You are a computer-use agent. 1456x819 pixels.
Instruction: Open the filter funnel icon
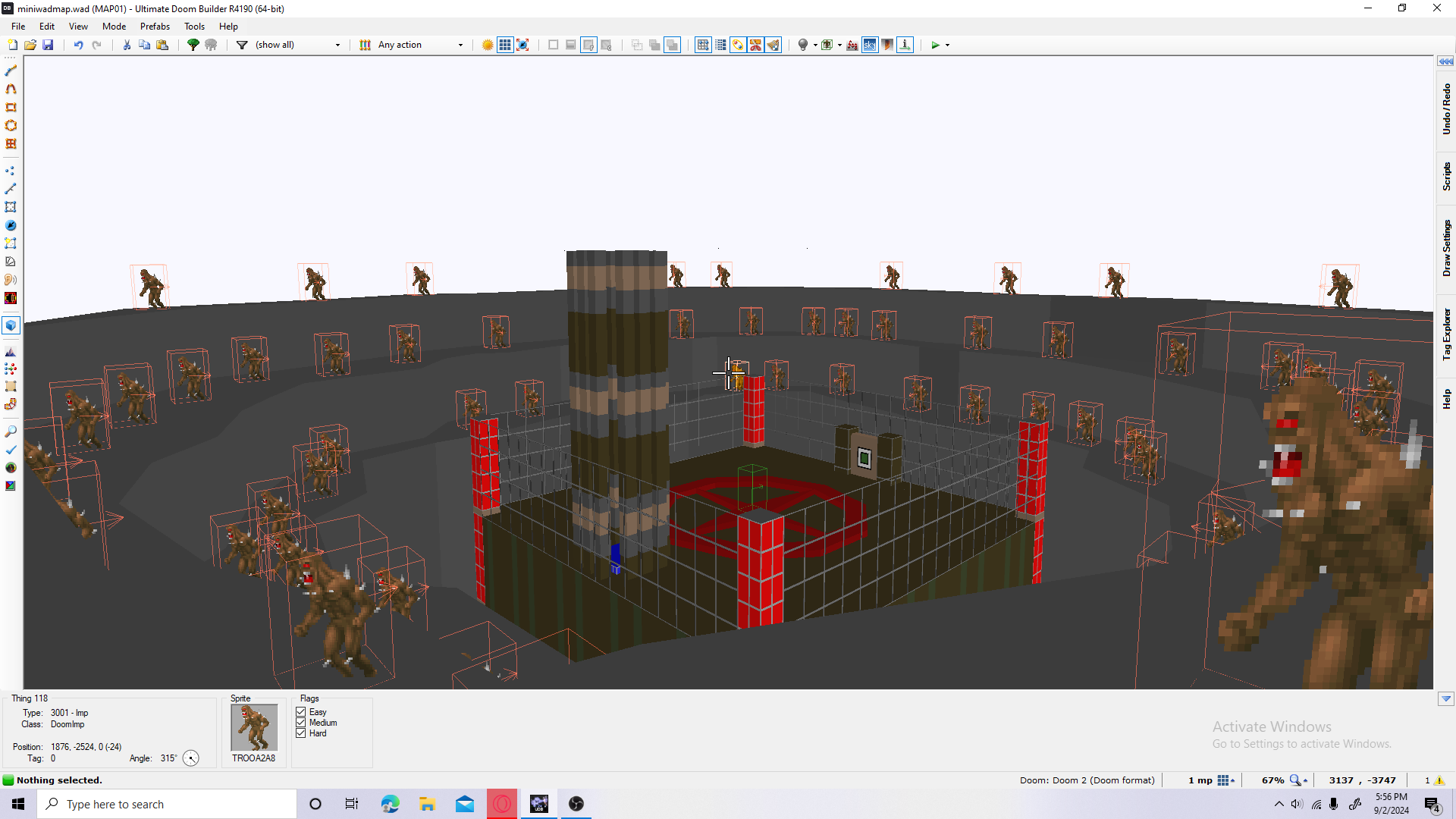tap(242, 45)
